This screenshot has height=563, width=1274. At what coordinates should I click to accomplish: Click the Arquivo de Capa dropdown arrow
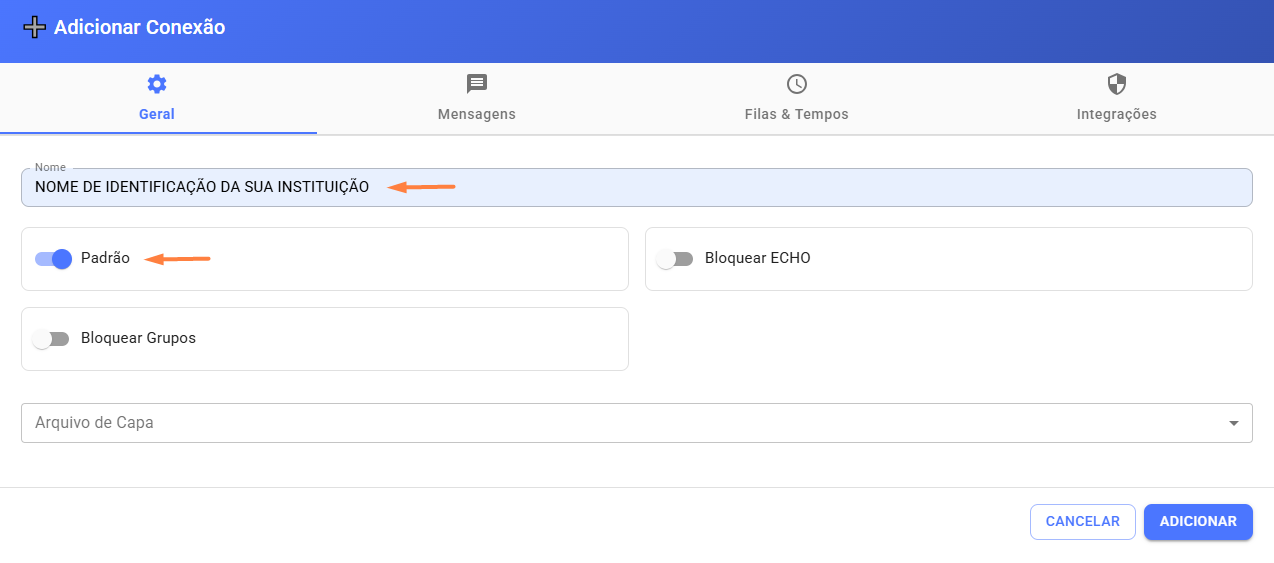[1233, 423]
